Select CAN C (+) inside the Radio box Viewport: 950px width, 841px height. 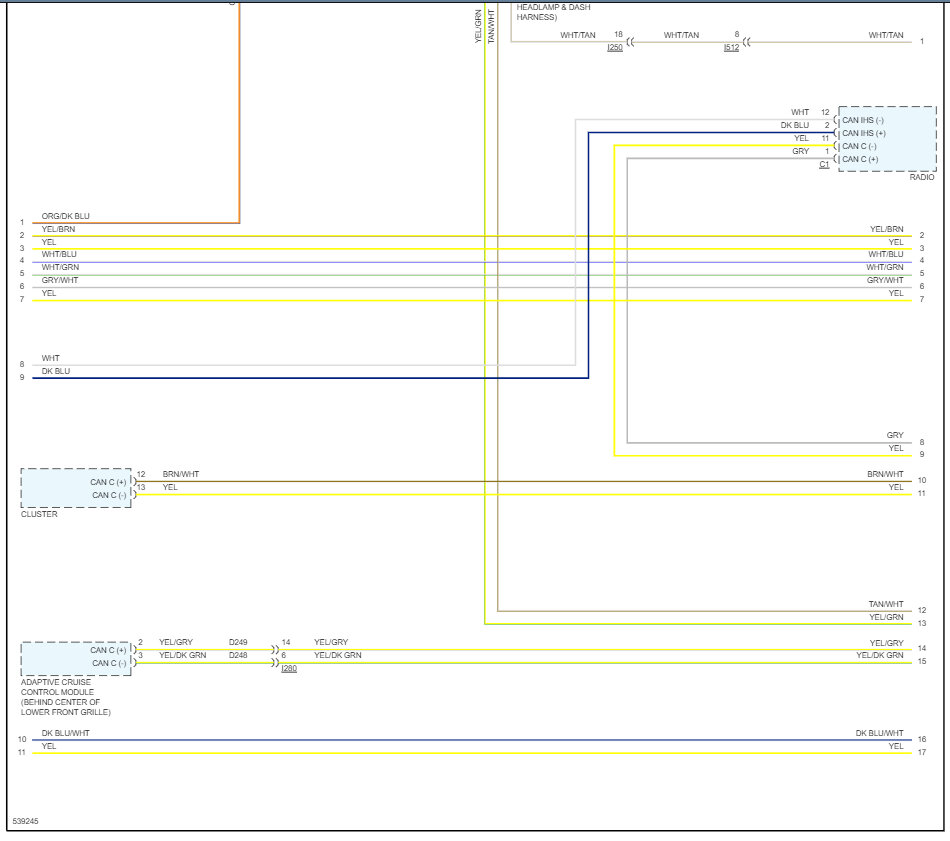coord(860,159)
